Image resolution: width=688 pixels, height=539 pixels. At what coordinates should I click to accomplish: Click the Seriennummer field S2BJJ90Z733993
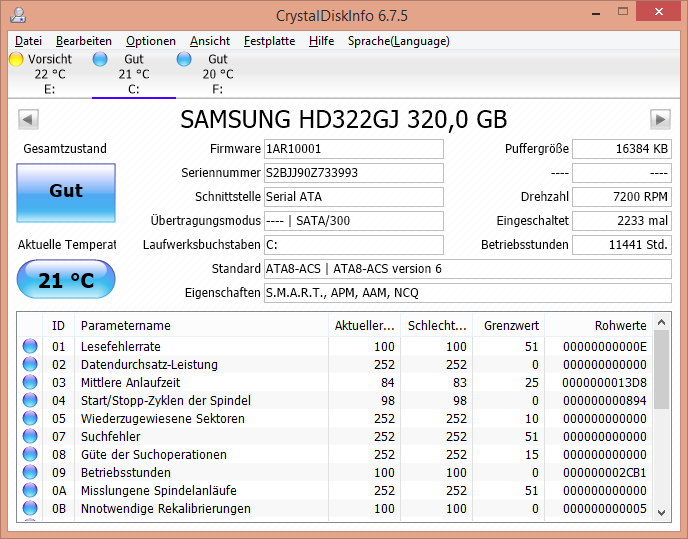[354, 173]
